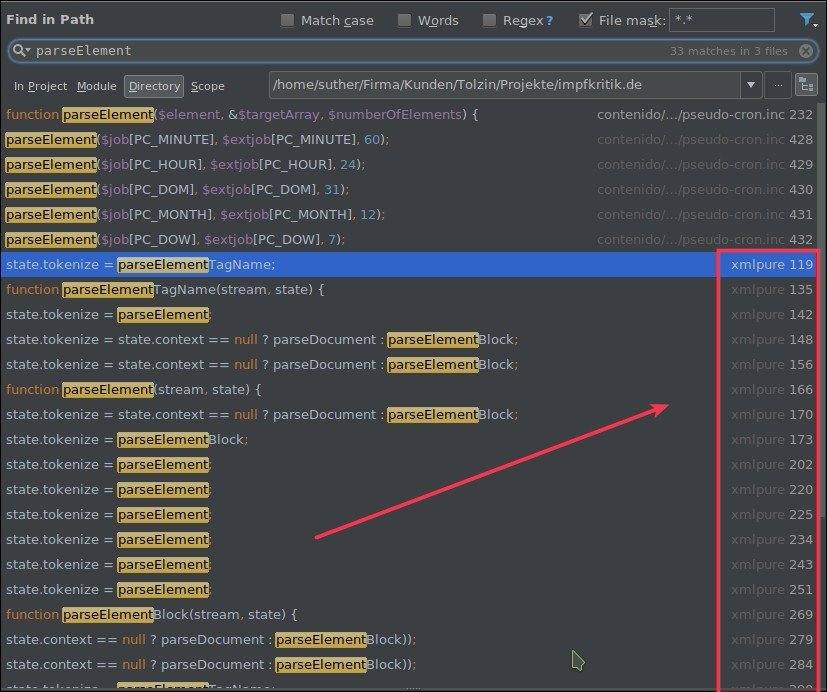Toggle recursive directory search icon
Image resolution: width=827 pixels, height=692 pixels.
coord(805,86)
